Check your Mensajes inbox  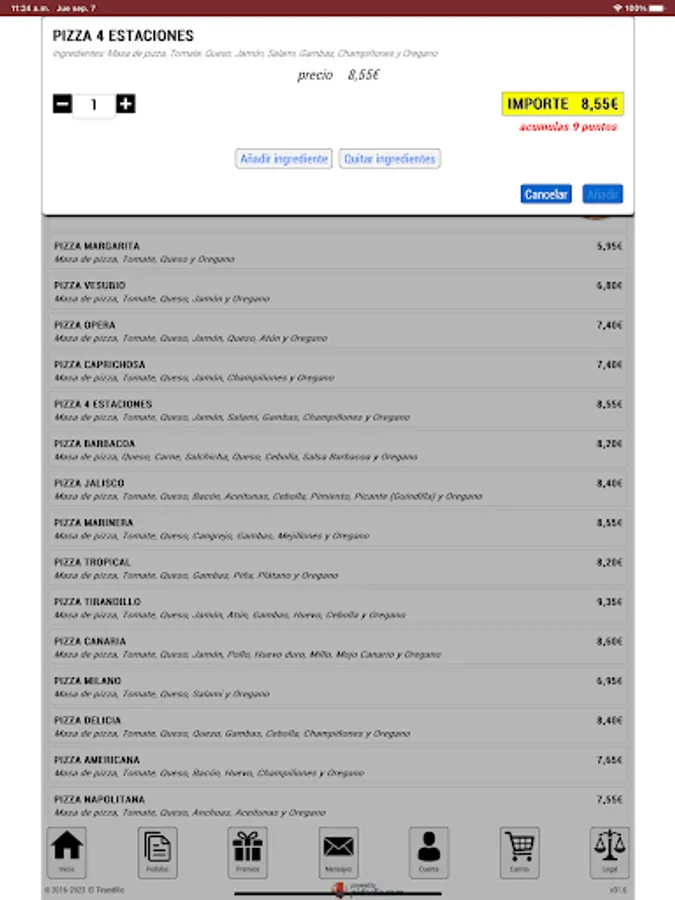coord(337,852)
